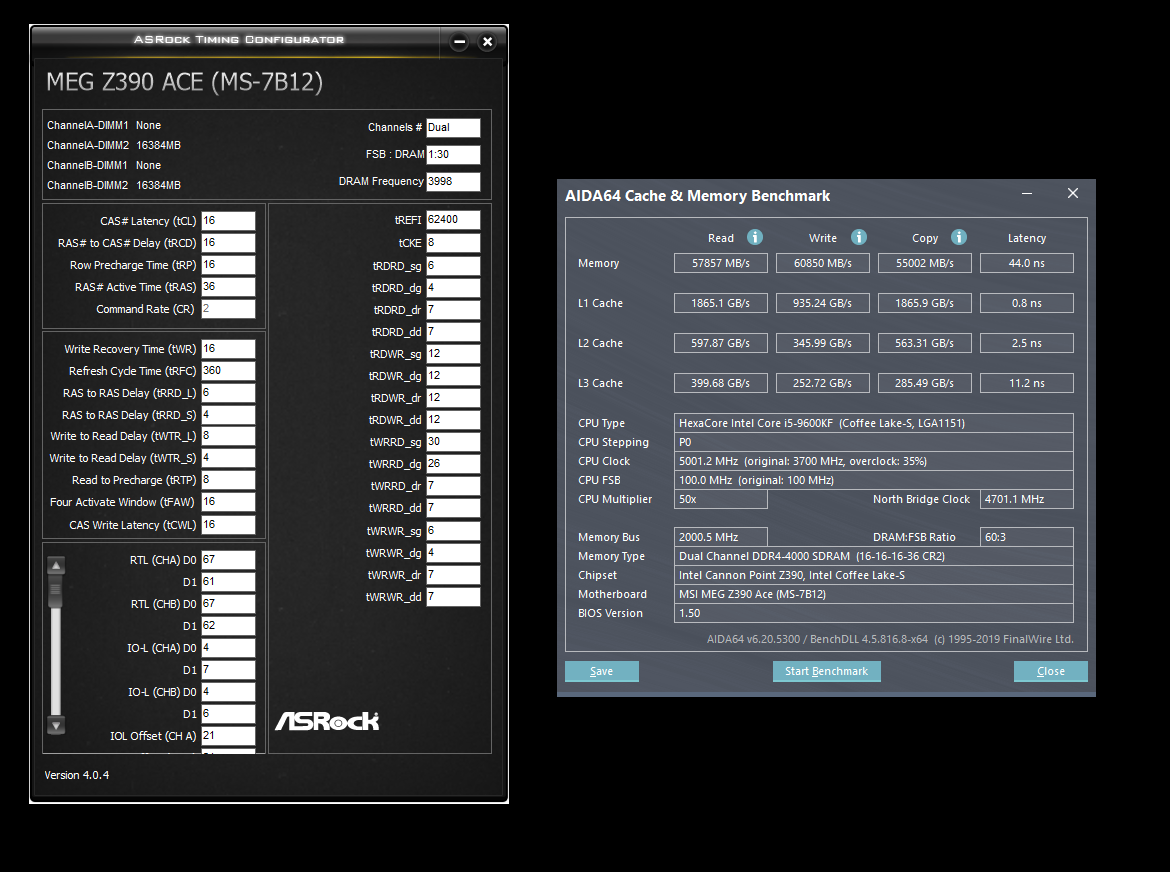Image resolution: width=1170 pixels, height=872 pixels.
Task: Click Memory Latency value 44.0 ns
Action: click(x=1027, y=263)
